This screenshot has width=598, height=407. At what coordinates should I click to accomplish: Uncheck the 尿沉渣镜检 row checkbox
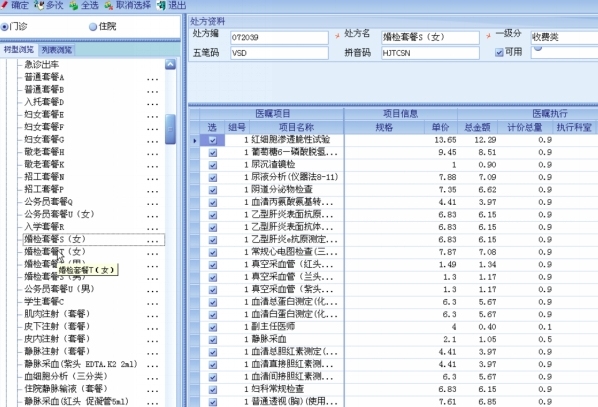(x=213, y=165)
